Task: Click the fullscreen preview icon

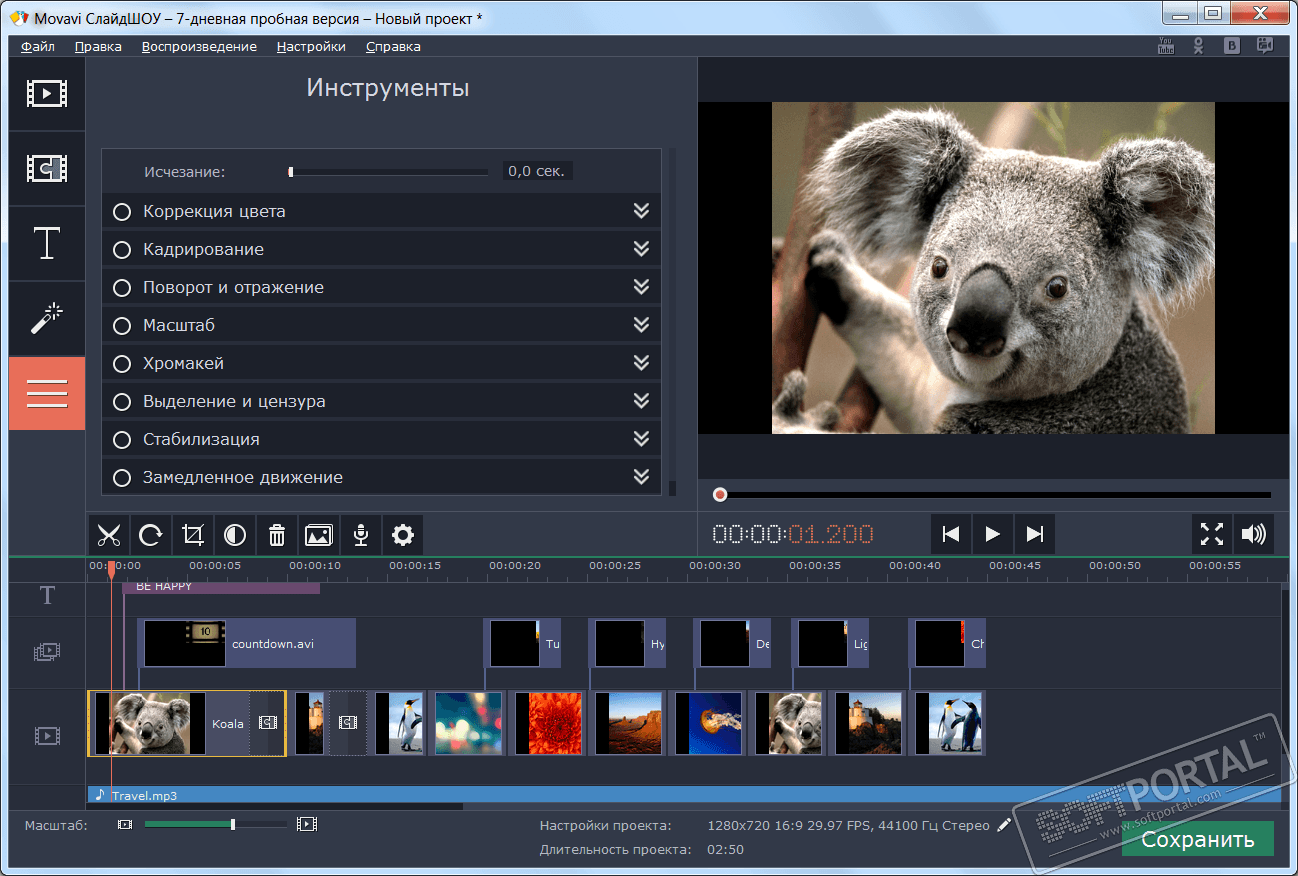Action: click(x=1212, y=534)
